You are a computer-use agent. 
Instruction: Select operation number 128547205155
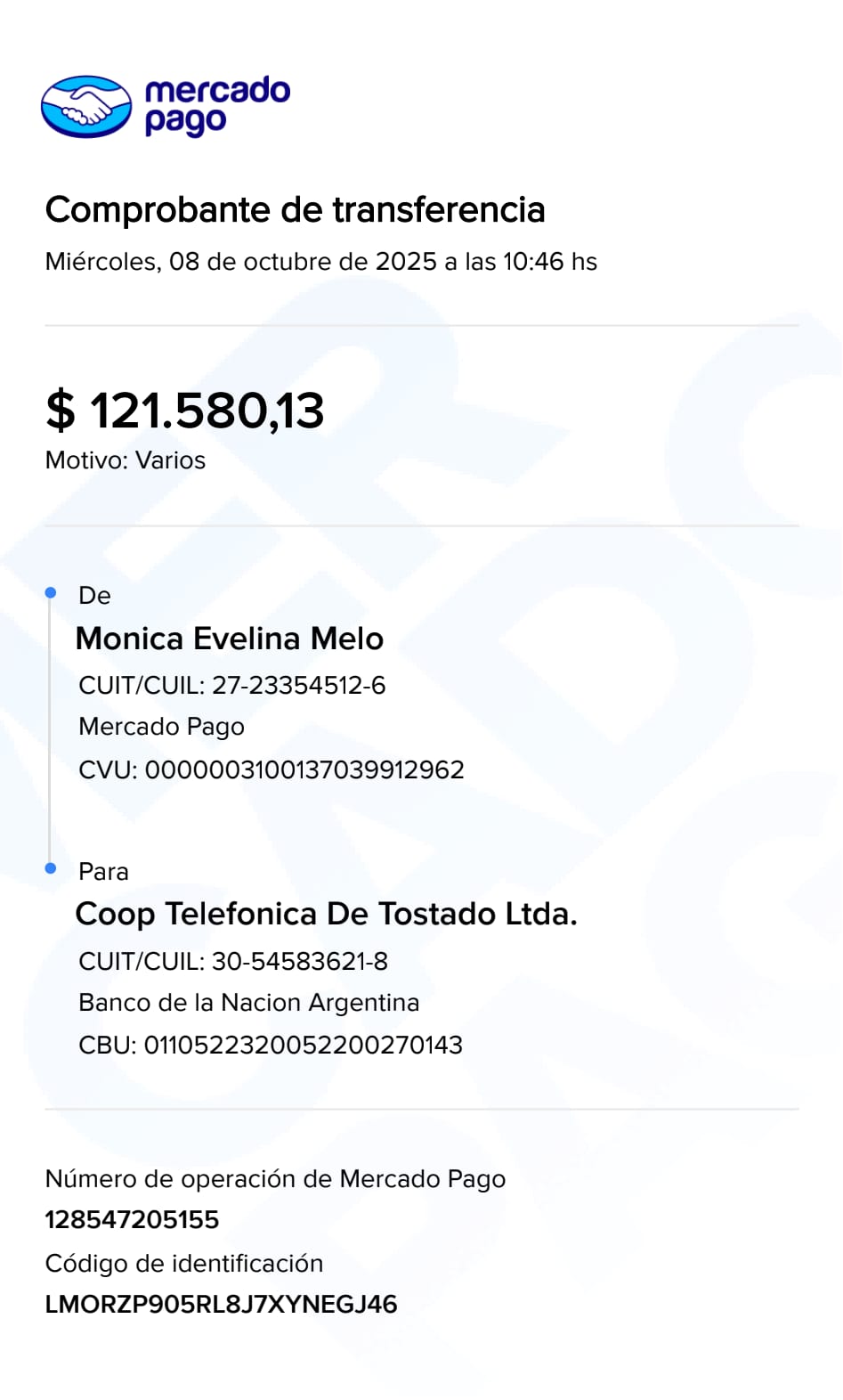(x=132, y=1220)
